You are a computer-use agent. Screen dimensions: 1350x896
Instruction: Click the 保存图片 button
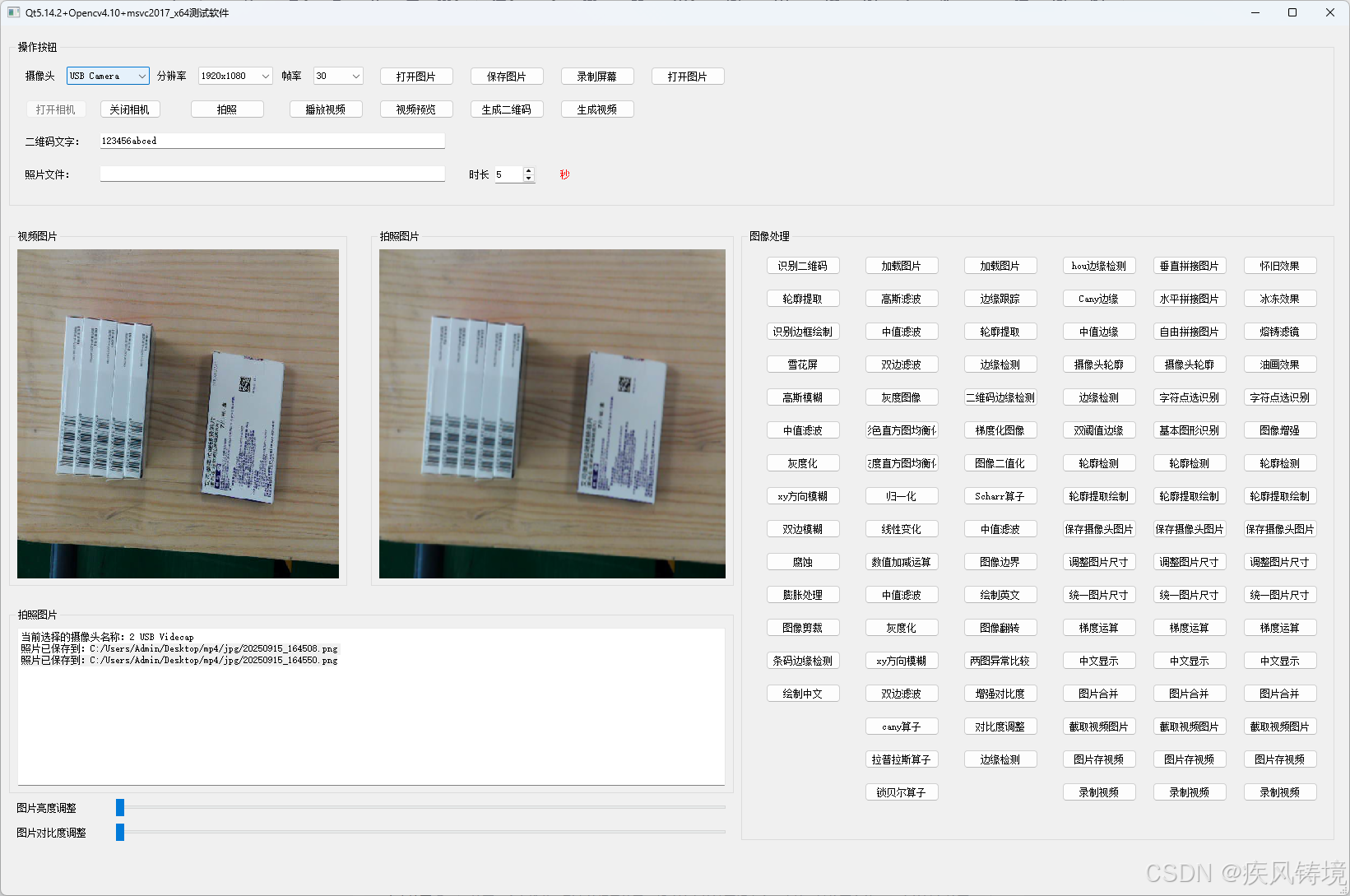click(507, 77)
